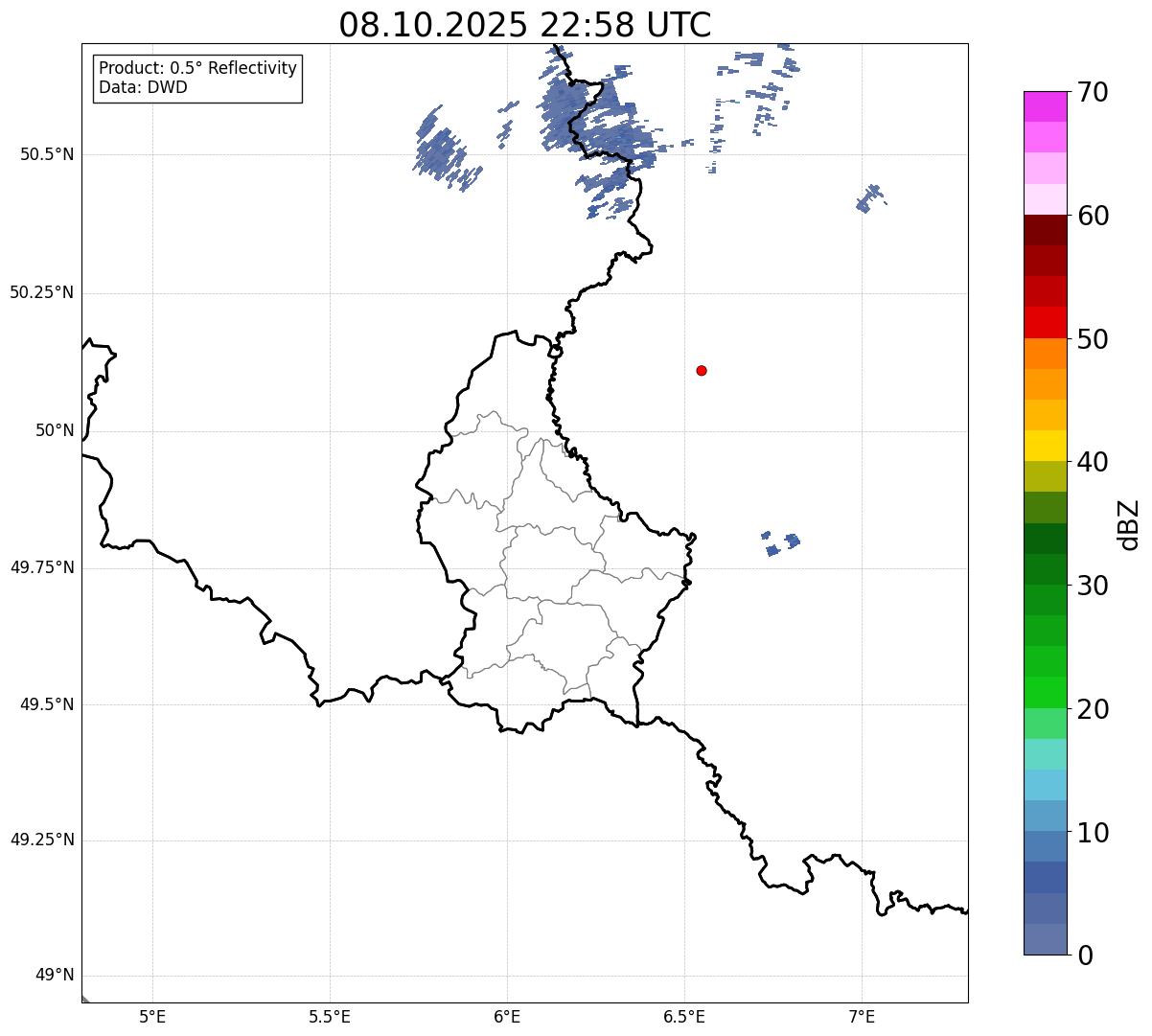Click the colorbar tick value 0

coord(1085,955)
